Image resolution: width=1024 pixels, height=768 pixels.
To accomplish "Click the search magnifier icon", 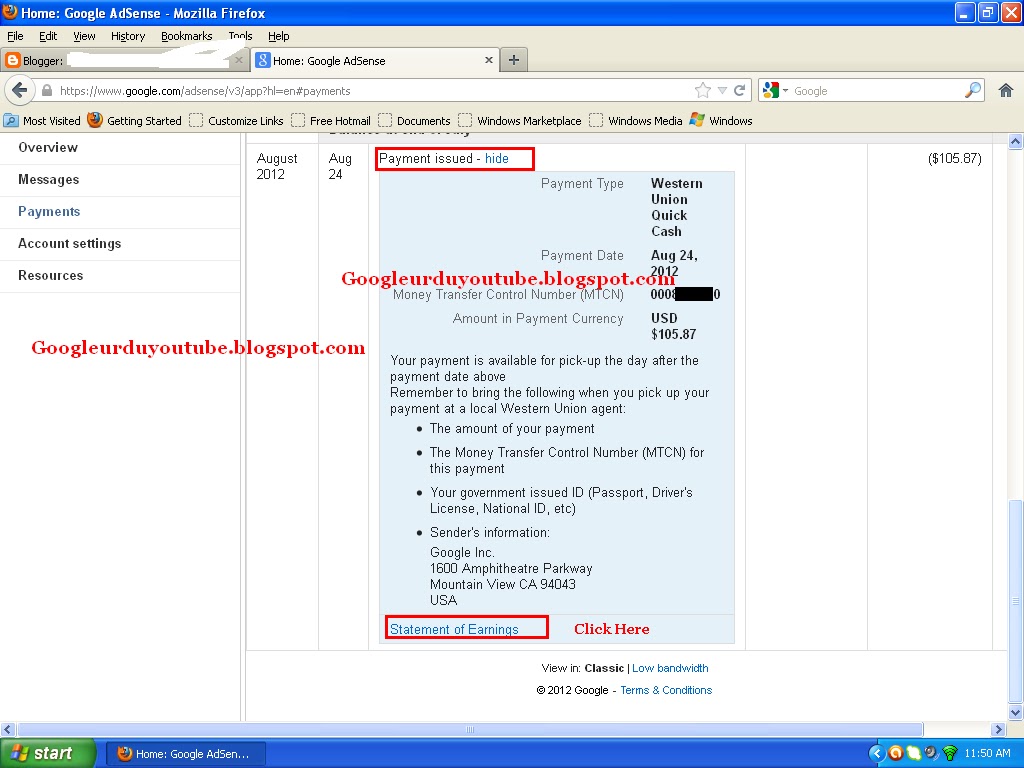I will [973, 90].
